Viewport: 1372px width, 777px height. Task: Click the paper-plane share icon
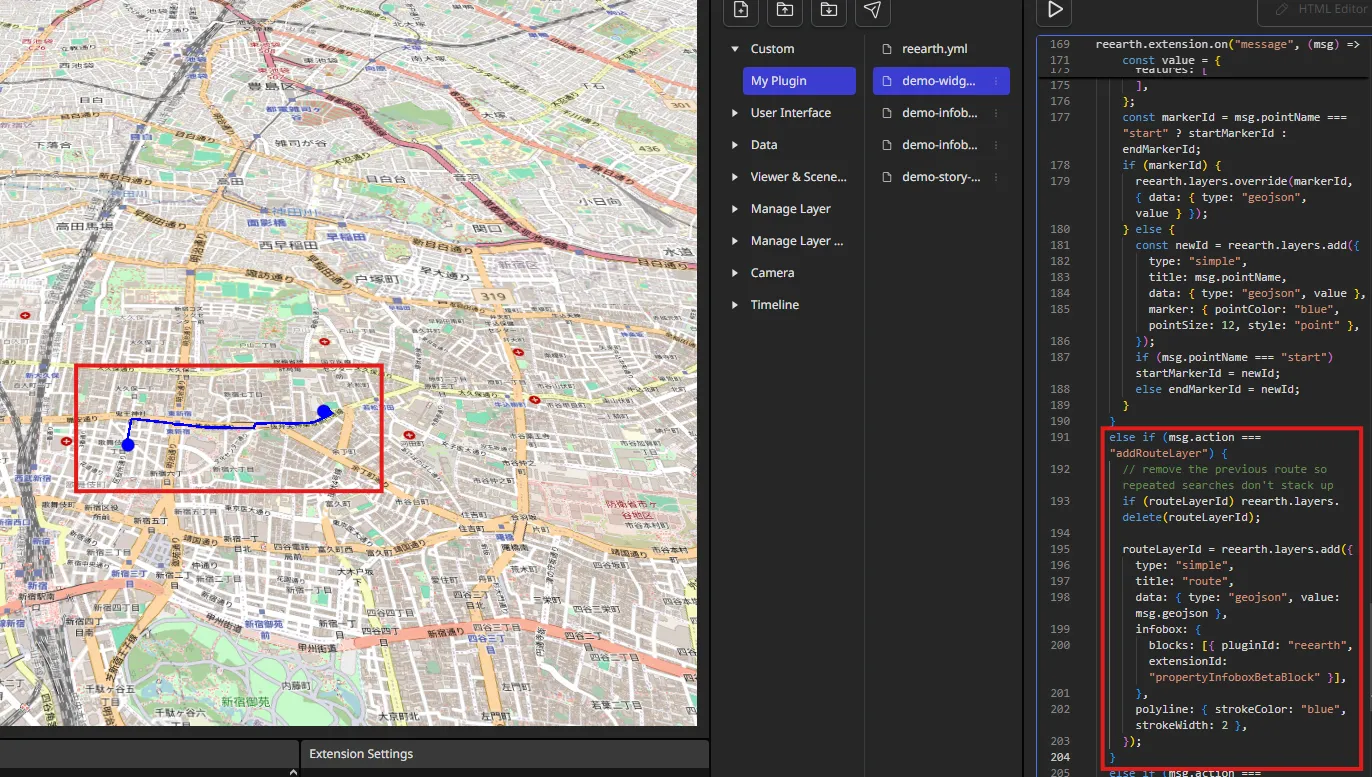pos(873,9)
